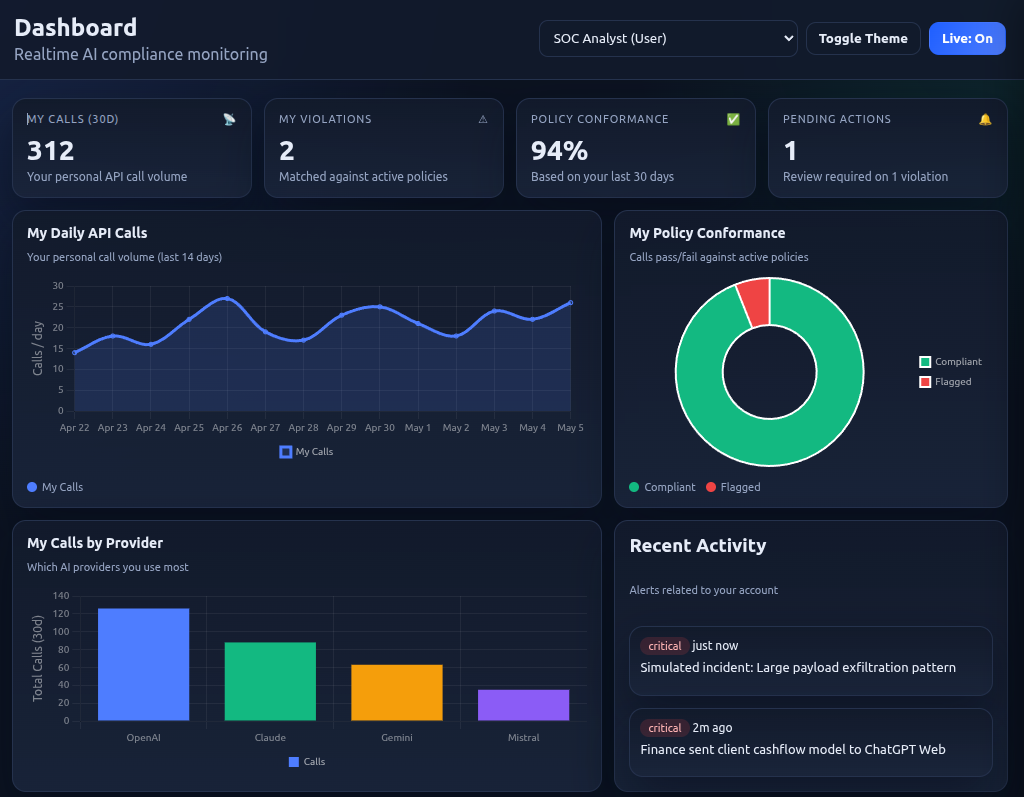Click the Mistral purple bar
Screen dimensions: 1024x797
[524, 705]
